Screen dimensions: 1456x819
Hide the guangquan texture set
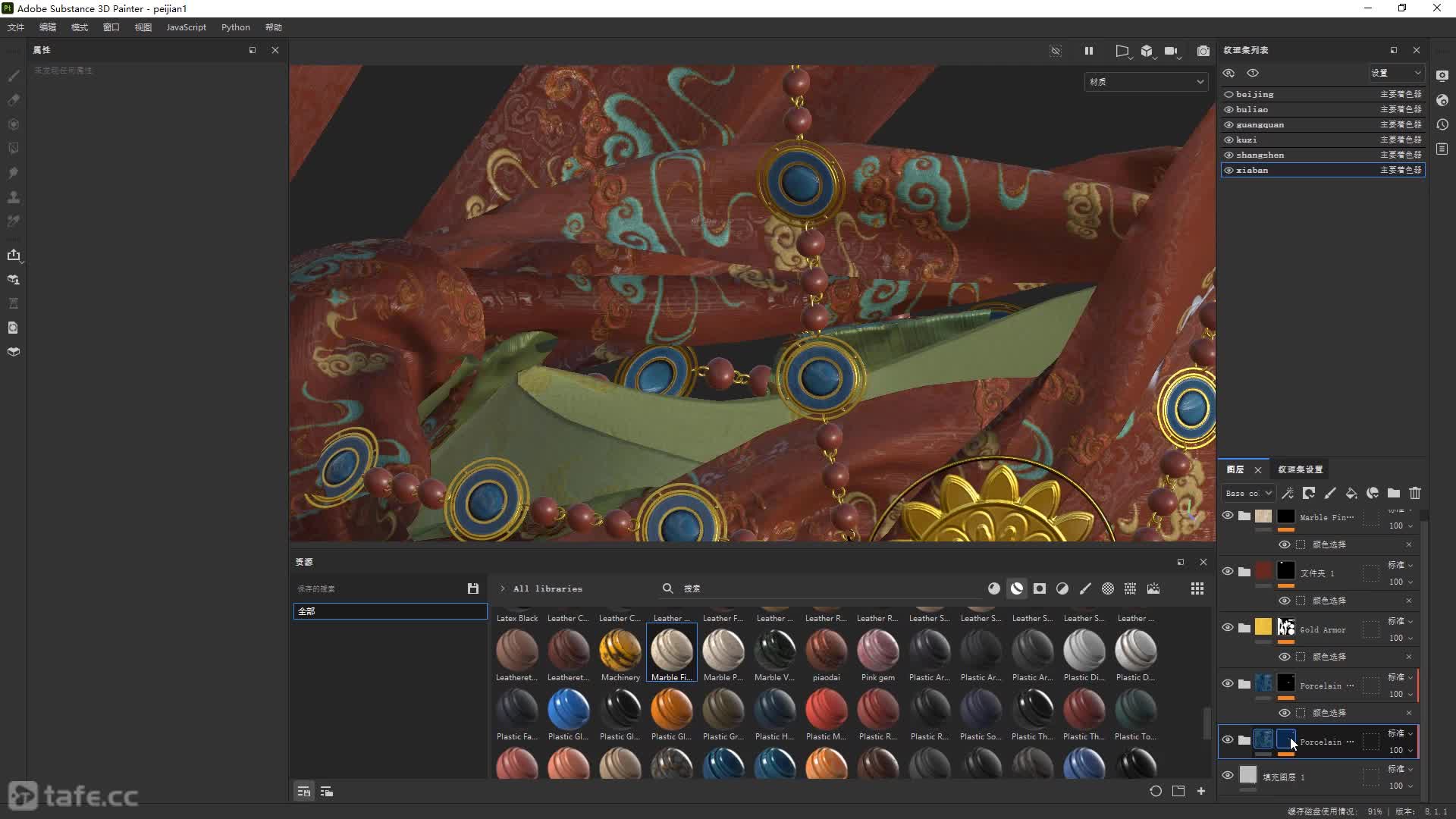(1228, 125)
